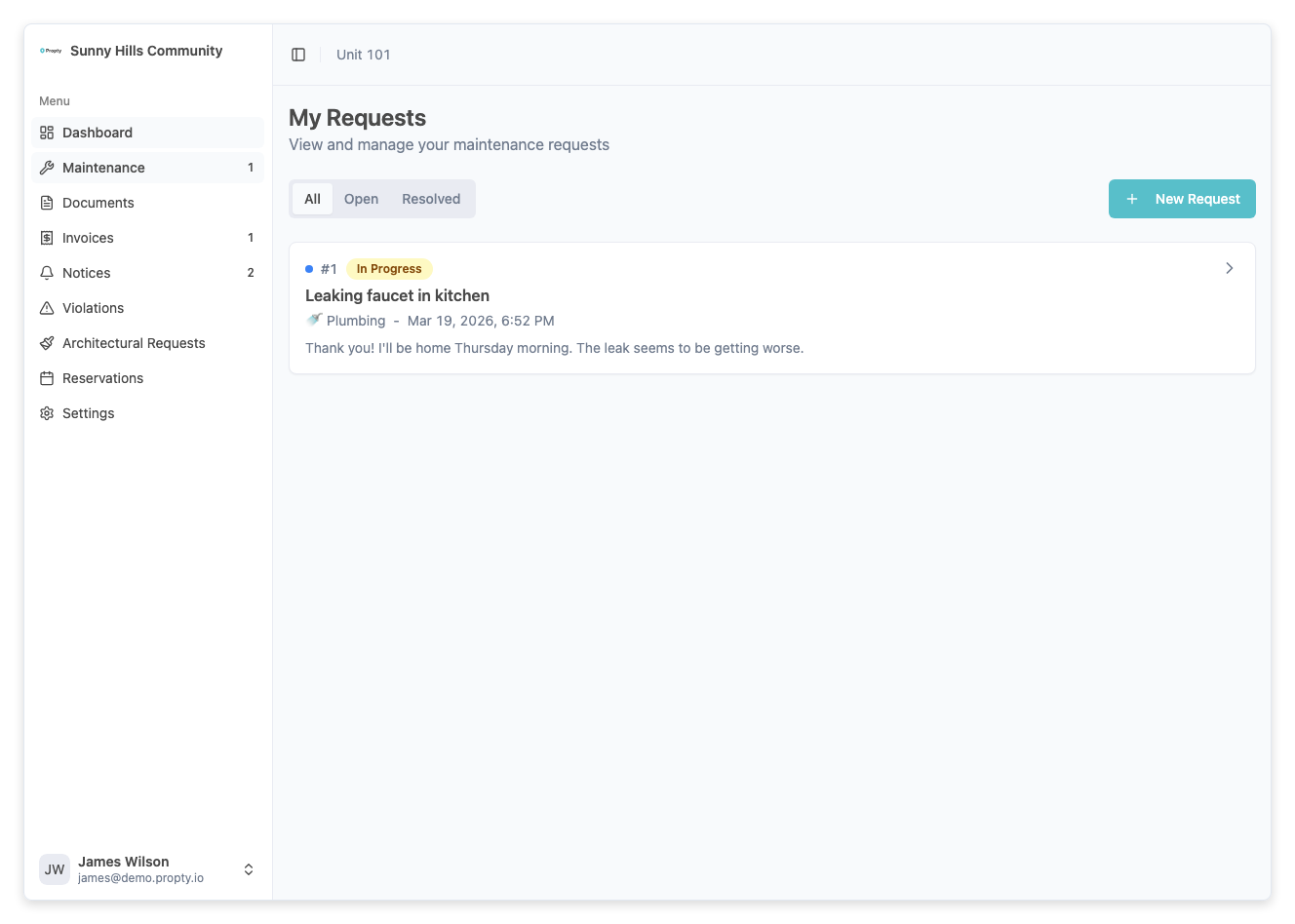The height and width of the screenshot is (924, 1295).
Task: Click the Maintenance wrench icon
Action: pos(47,168)
